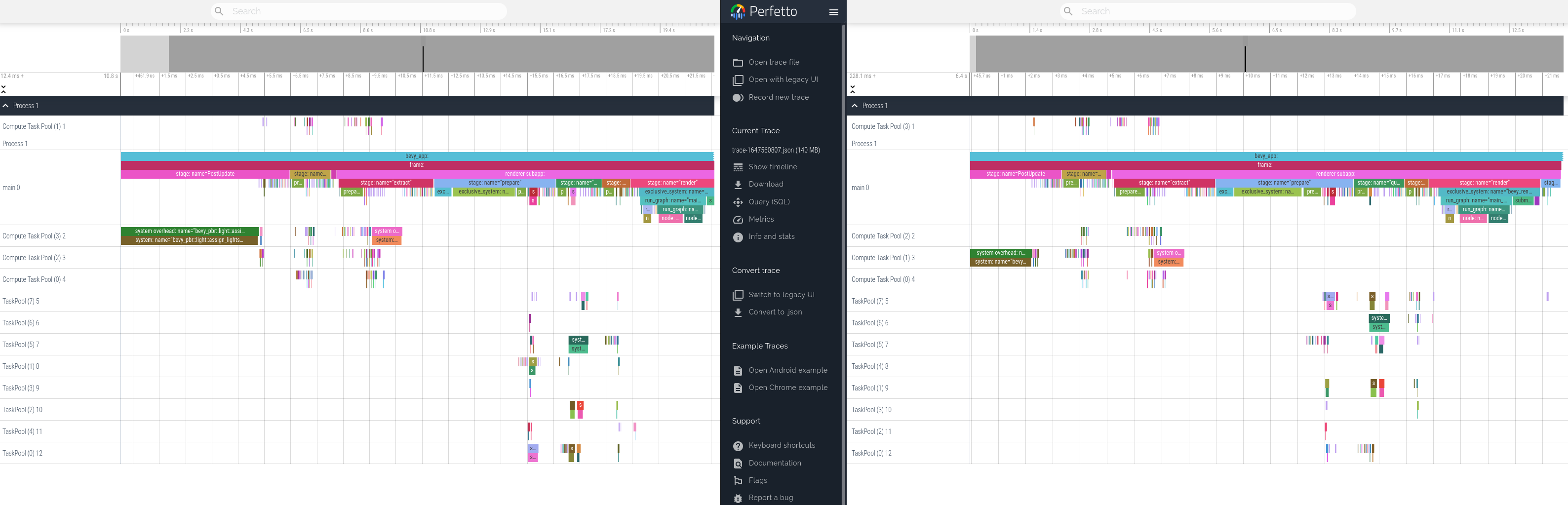This screenshot has height=505, width=1568.
Task: Open Keyboard shortcuts help link
Action: pos(782,445)
